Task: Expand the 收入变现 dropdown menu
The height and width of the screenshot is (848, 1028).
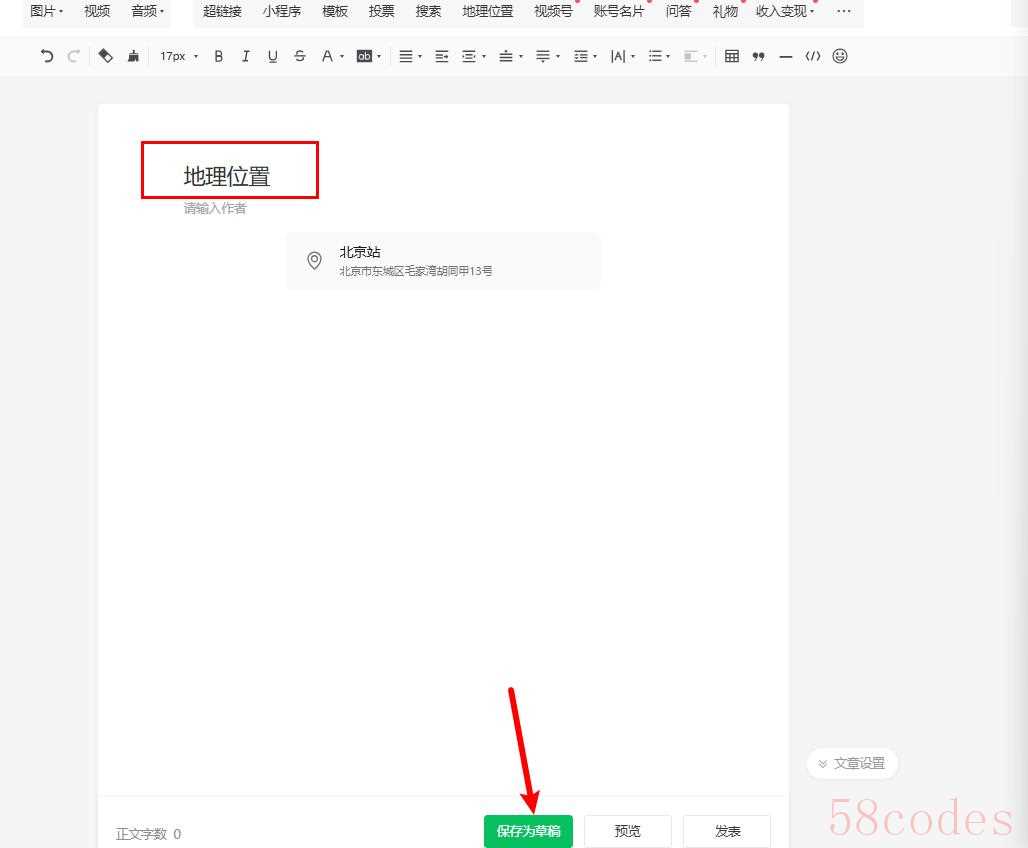Action: click(x=784, y=11)
